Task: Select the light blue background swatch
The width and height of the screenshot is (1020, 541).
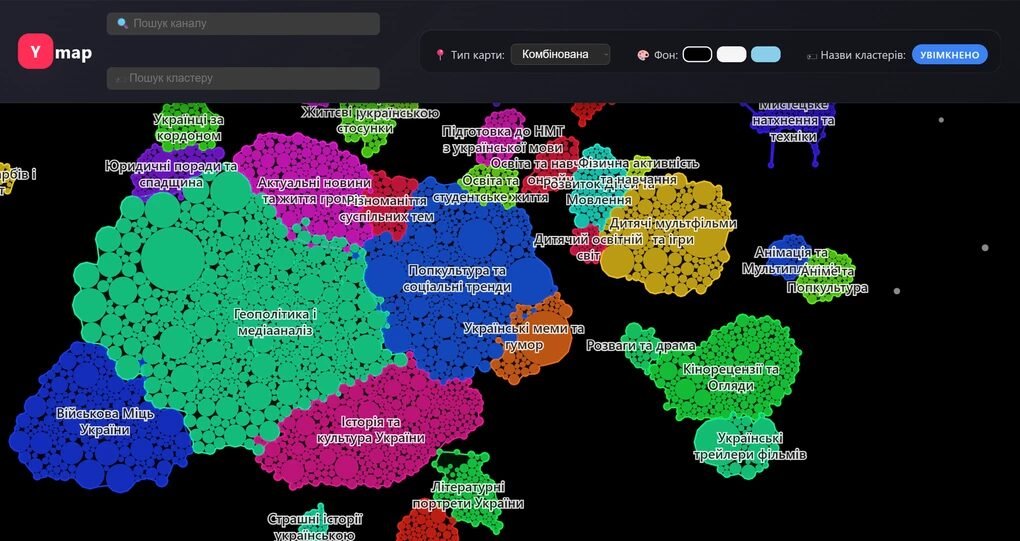Action: coord(765,54)
